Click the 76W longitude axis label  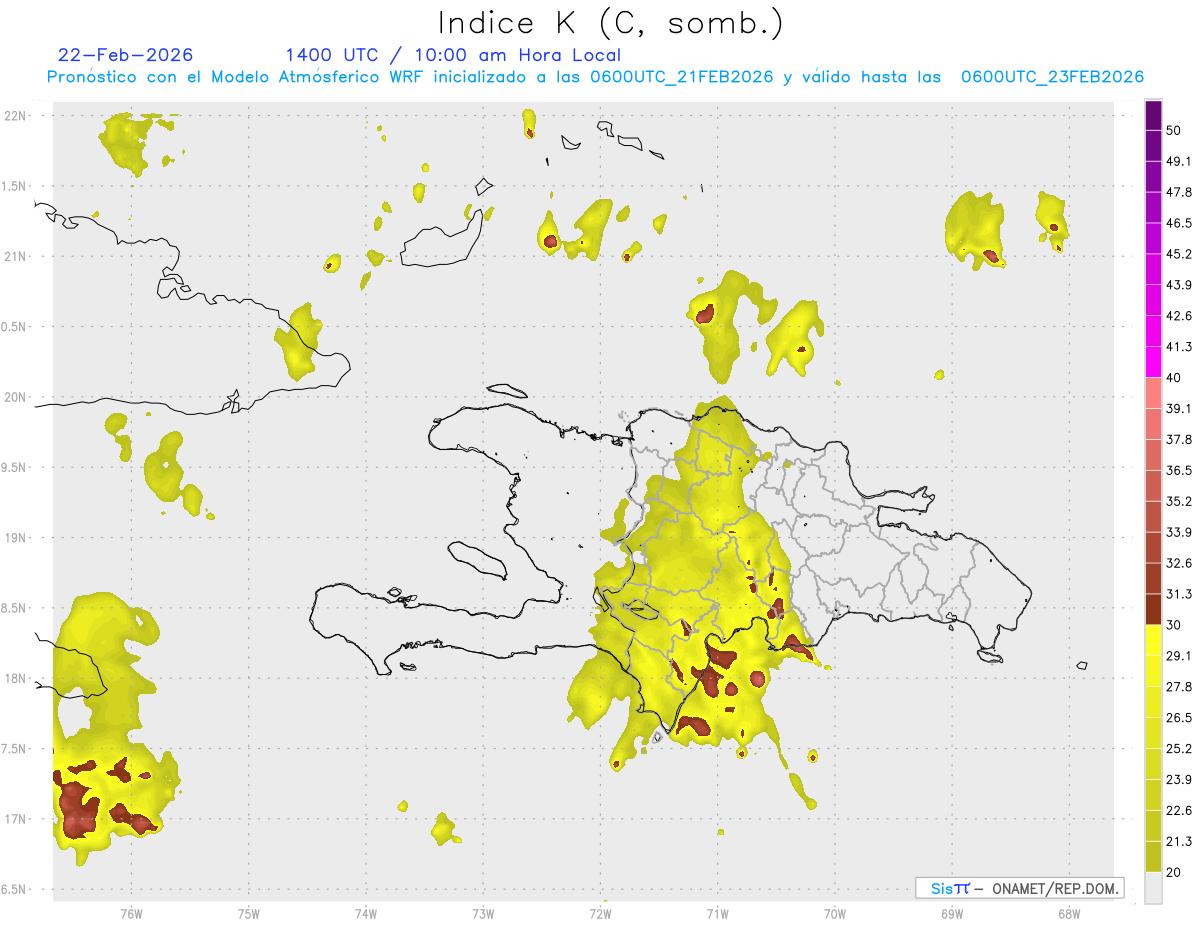pos(131,913)
